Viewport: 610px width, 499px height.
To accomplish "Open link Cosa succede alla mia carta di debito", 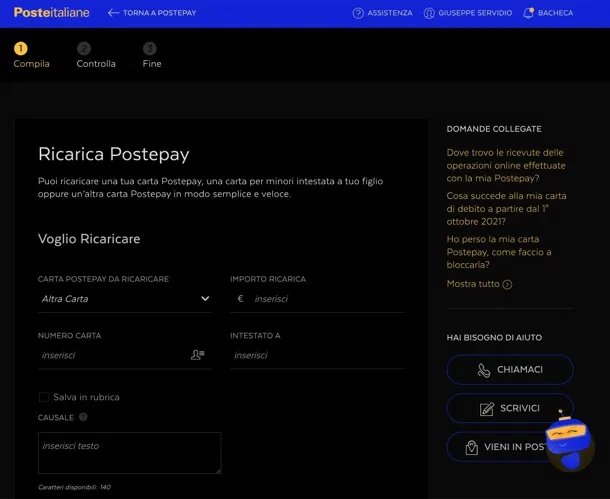I will (x=507, y=208).
